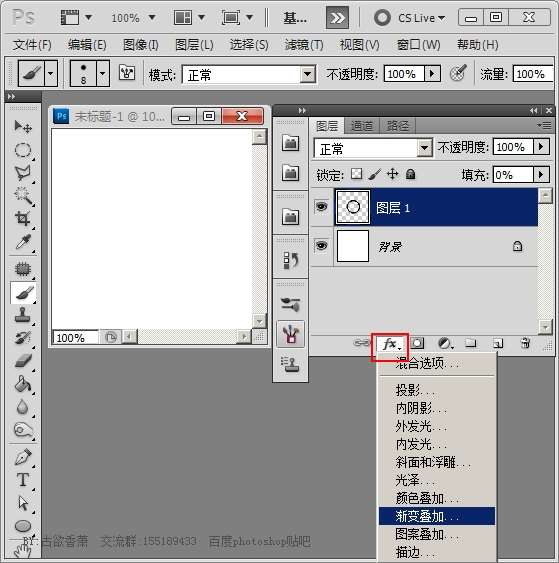Open the Brush panel icon

[290, 304]
